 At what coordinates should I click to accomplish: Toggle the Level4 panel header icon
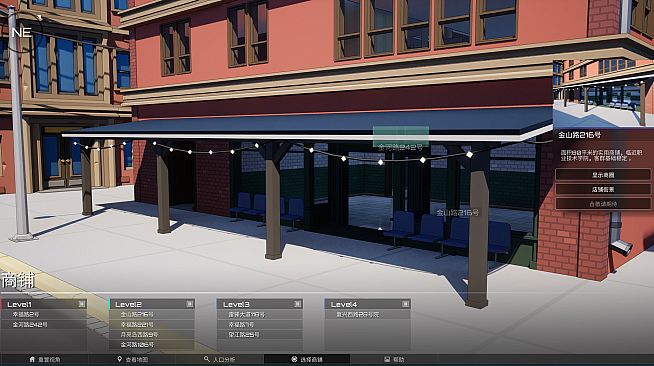(x=405, y=304)
